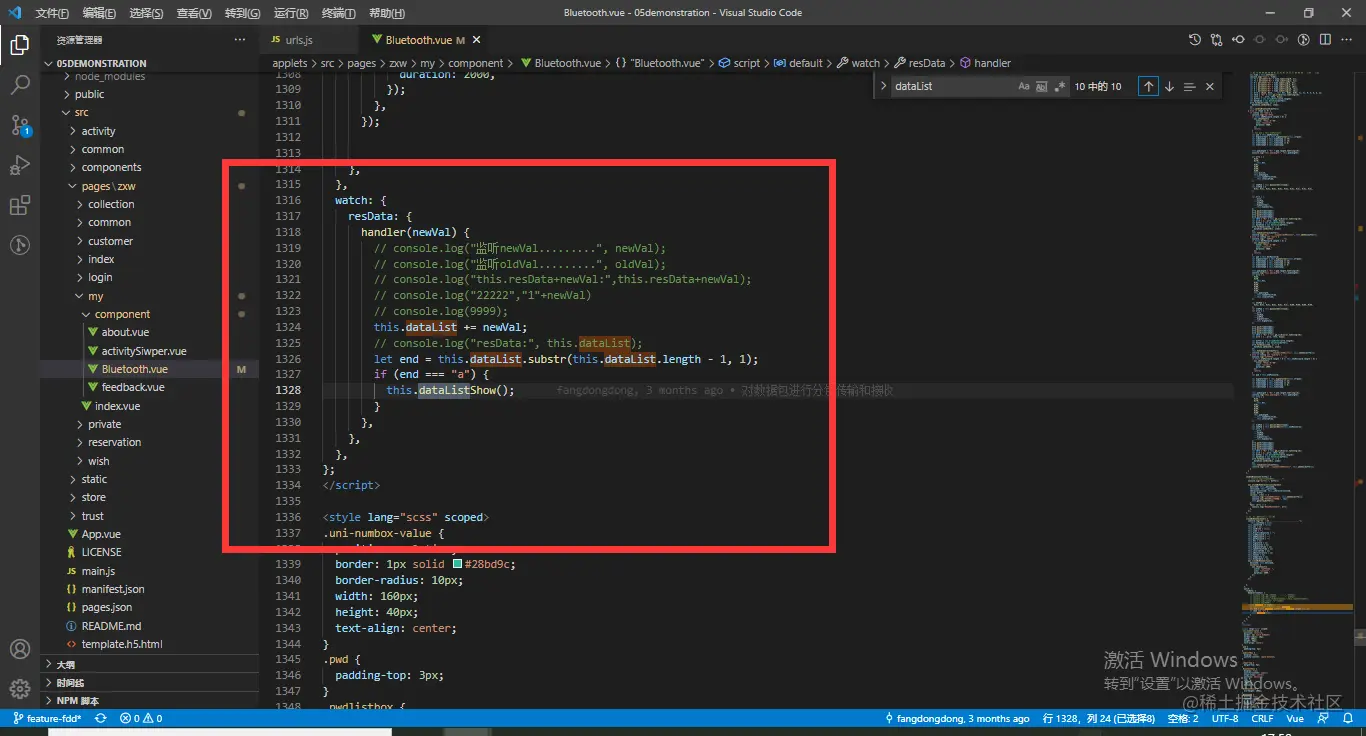
Task: Expand the activity folder
Action: coord(150,131)
